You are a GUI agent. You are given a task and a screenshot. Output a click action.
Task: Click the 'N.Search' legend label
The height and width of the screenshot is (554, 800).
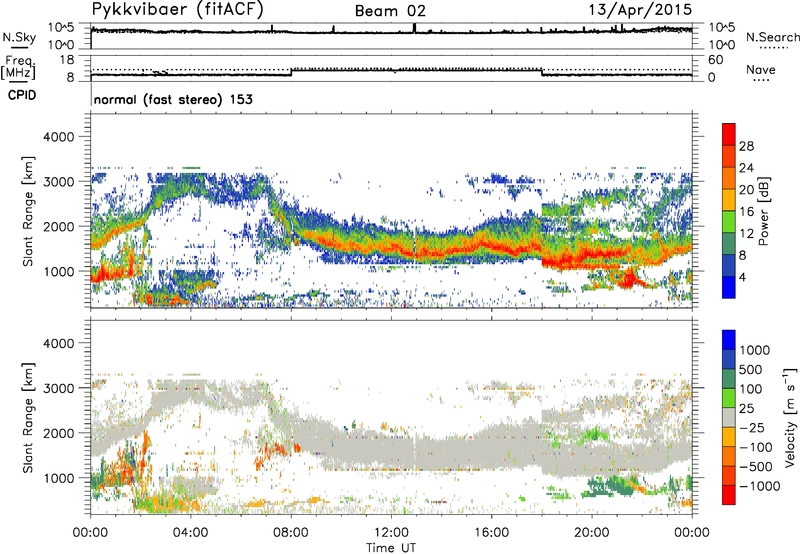[772, 37]
